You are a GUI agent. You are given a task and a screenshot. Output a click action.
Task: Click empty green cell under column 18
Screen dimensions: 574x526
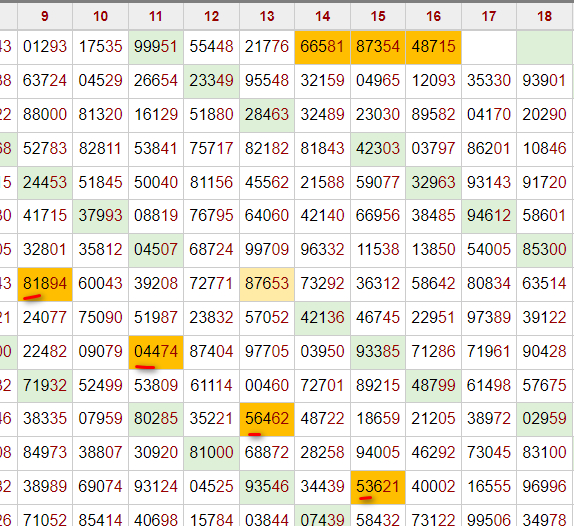pyautogui.click(x=544, y=47)
